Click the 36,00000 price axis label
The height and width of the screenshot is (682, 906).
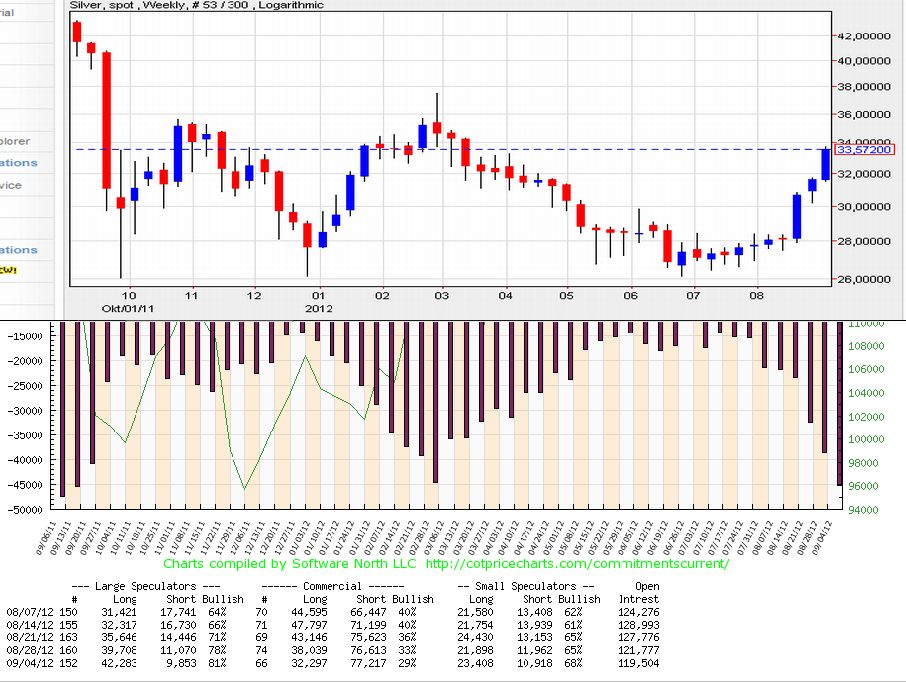click(x=864, y=114)
